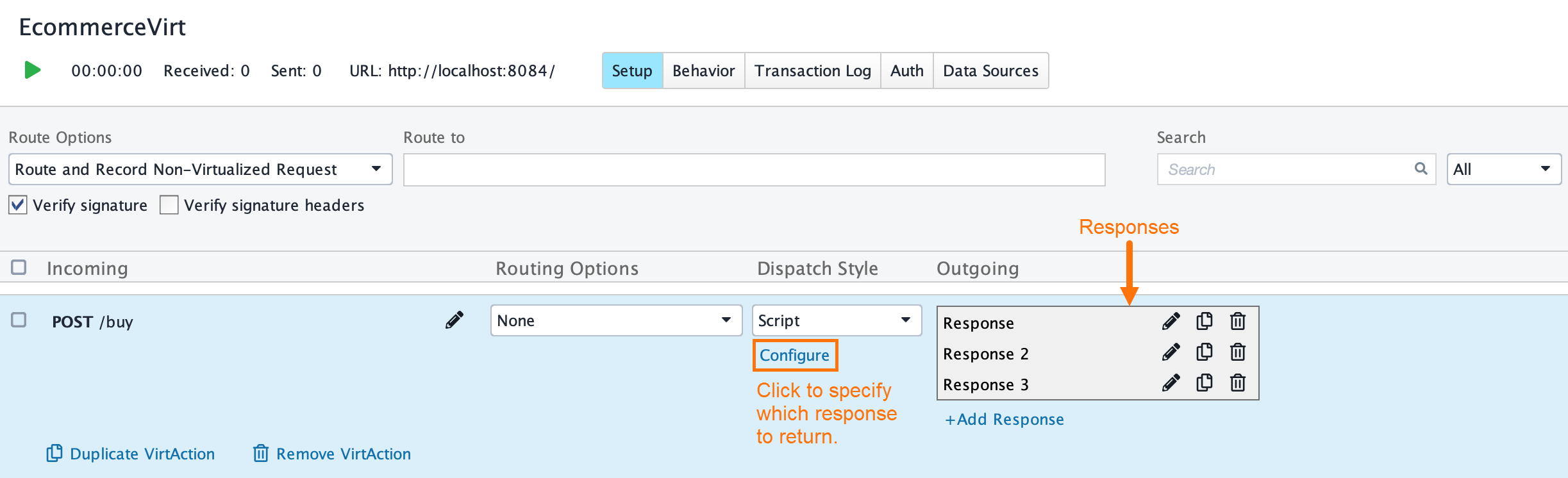The image size is (1568, 478).
Task: Duplicate the first Response entry
Action: [1205, 321]
